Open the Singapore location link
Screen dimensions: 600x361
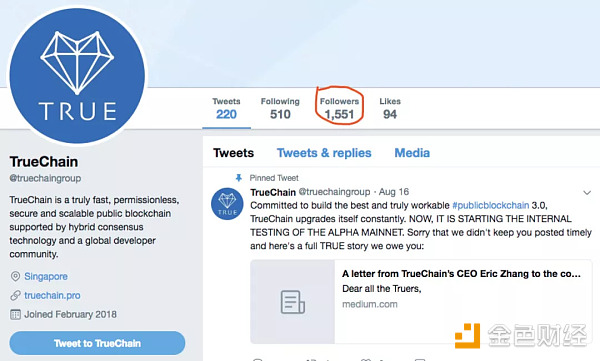point(46,276)
